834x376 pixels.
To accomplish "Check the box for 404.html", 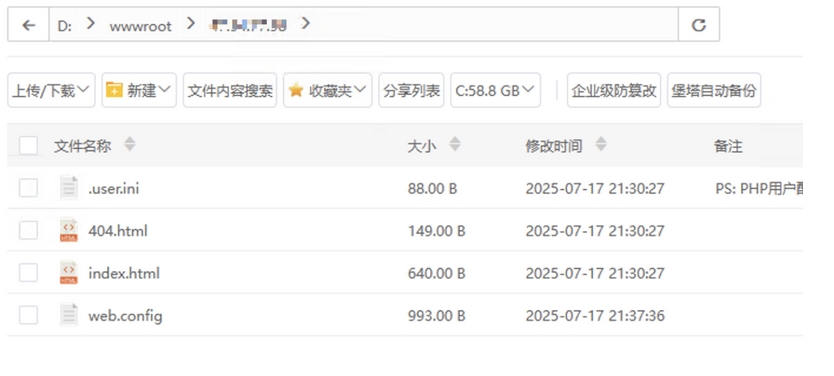I will click(x=28, y=230).
